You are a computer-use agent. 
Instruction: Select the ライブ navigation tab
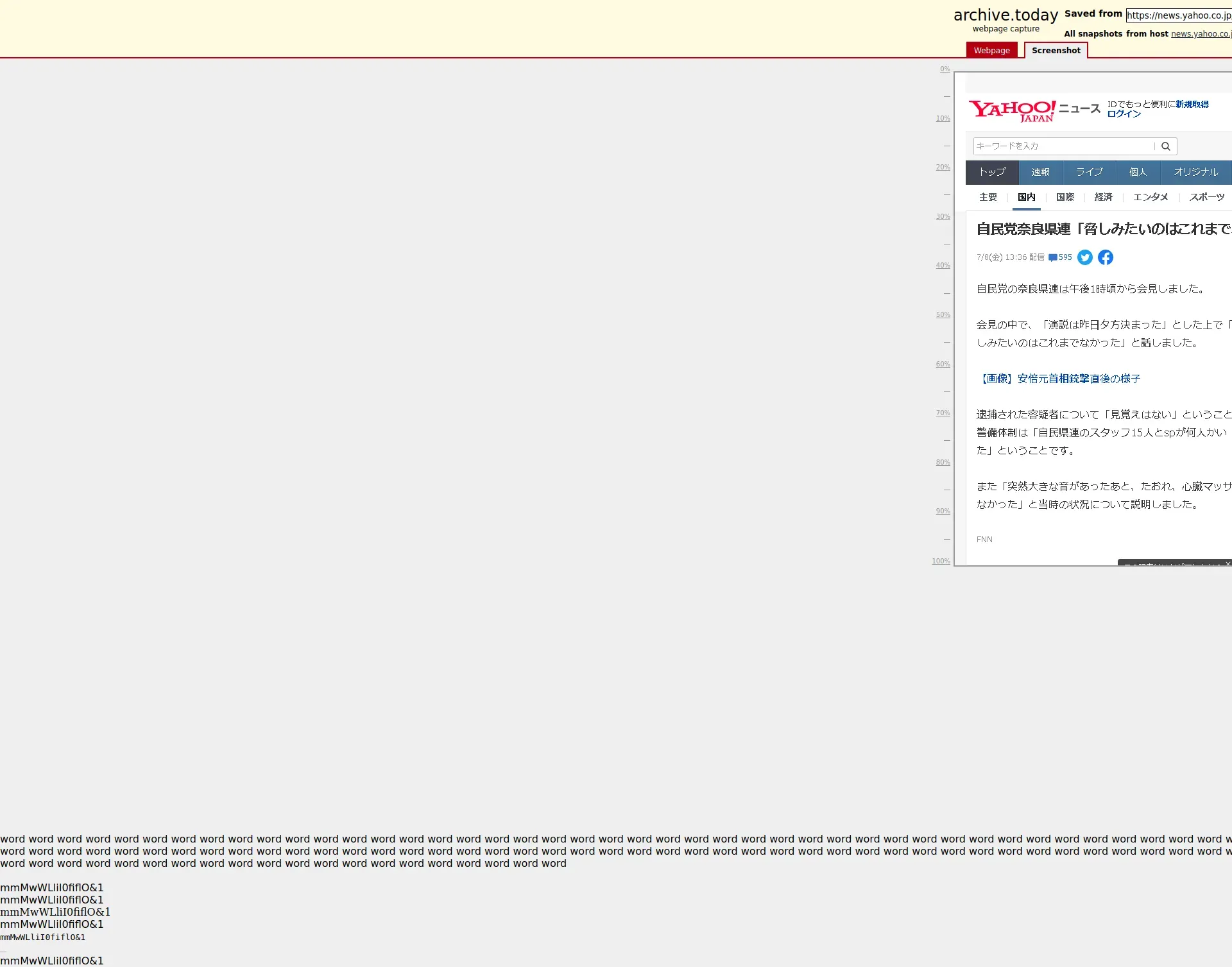point(1089,172)
